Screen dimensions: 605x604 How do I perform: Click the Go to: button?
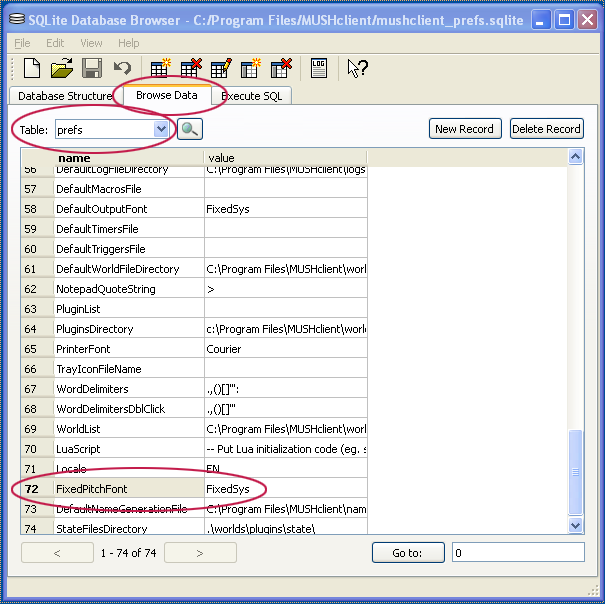(x=408, y=553)
